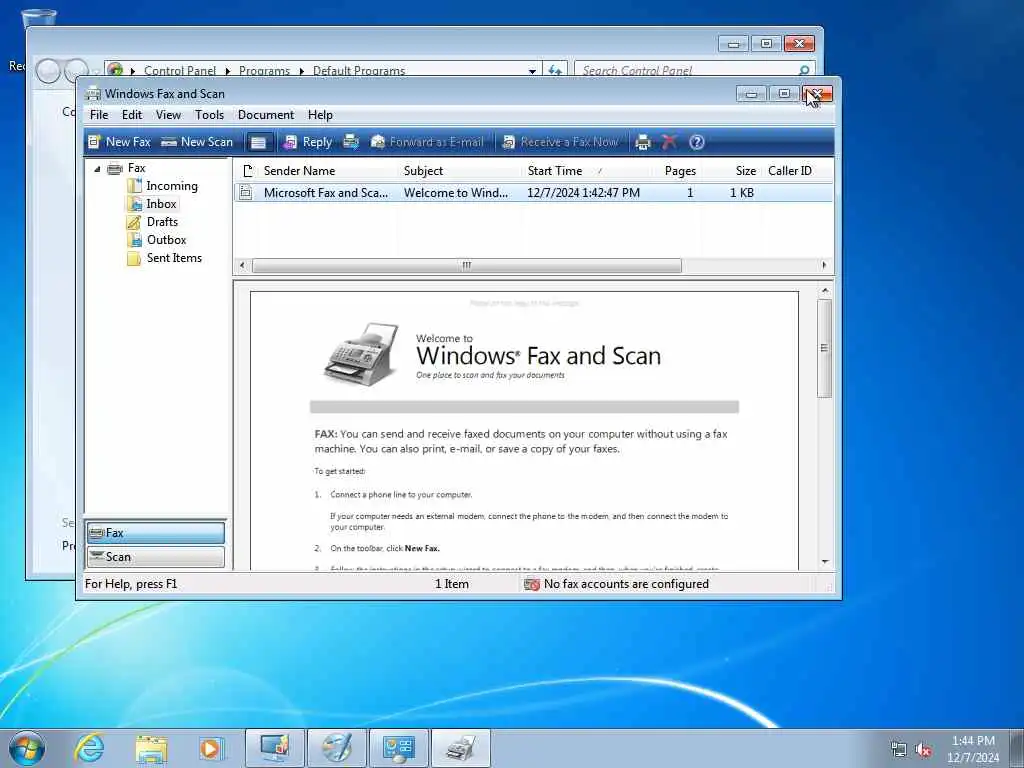Open Windows Media Player from the taskbar

[212, 748]
